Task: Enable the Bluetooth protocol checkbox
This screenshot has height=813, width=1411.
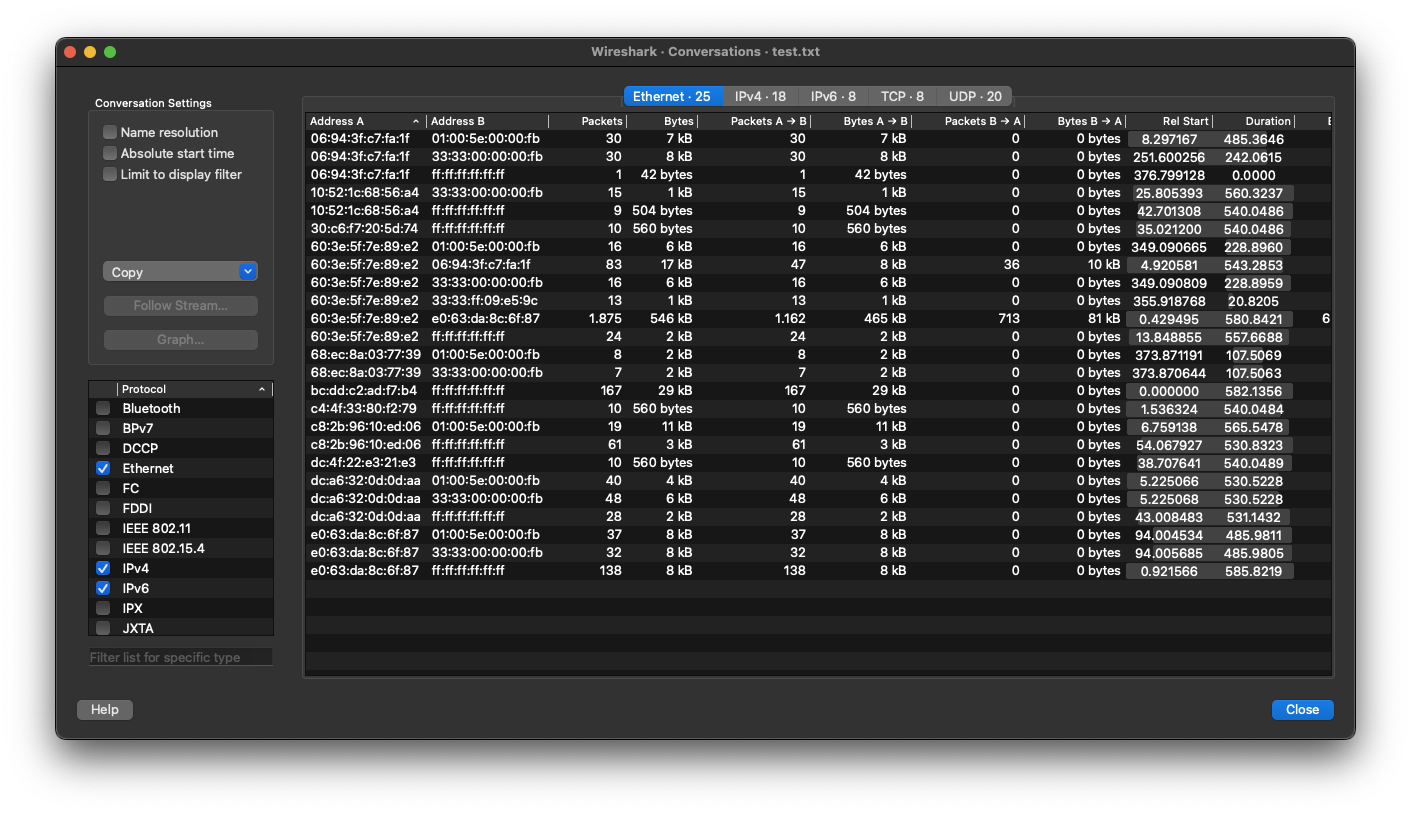Action: pyautogui.click(x=103, y=408)
